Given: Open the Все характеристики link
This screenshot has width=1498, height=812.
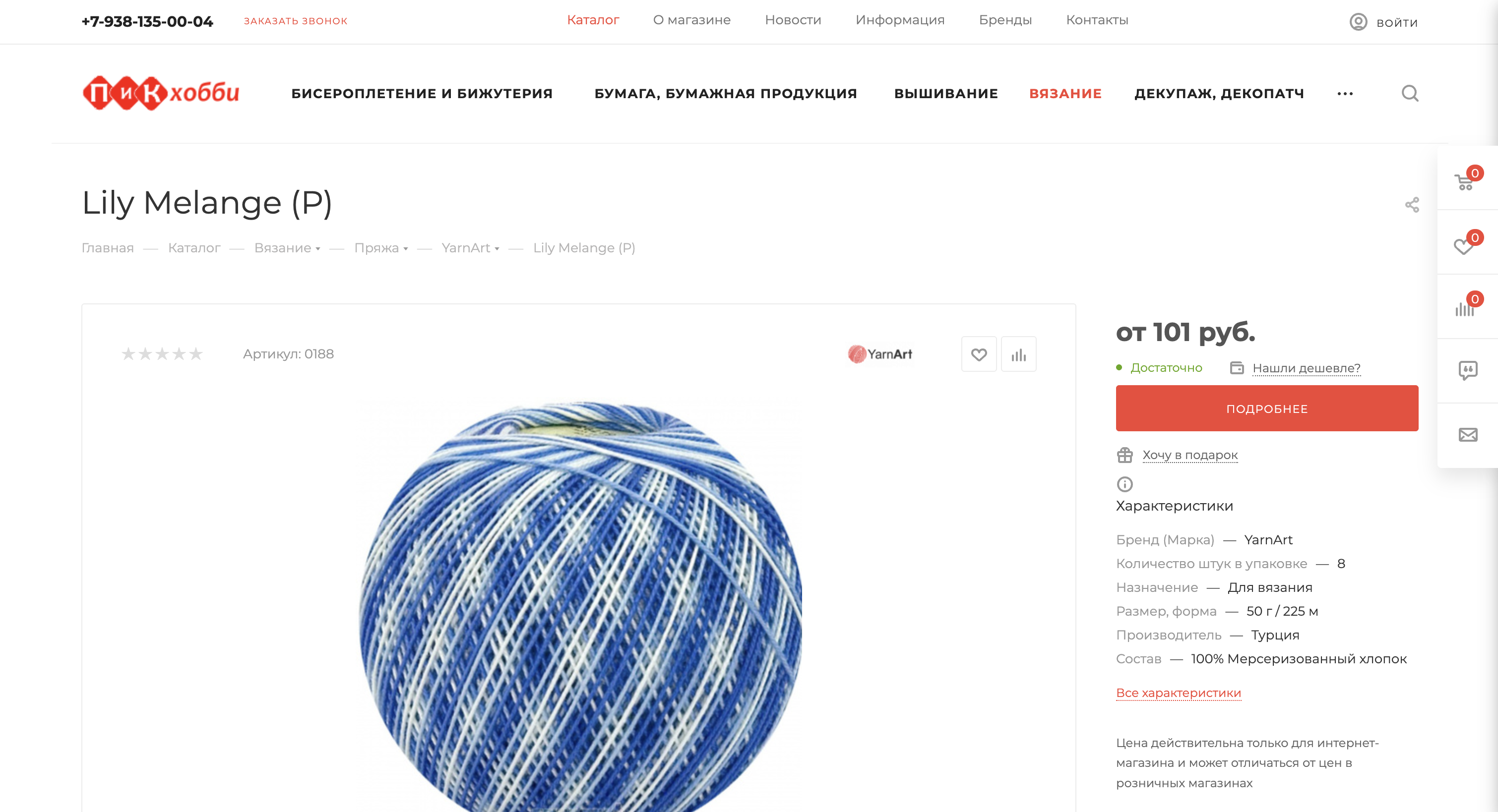Looking at the screenshot, I should 1178,693.
